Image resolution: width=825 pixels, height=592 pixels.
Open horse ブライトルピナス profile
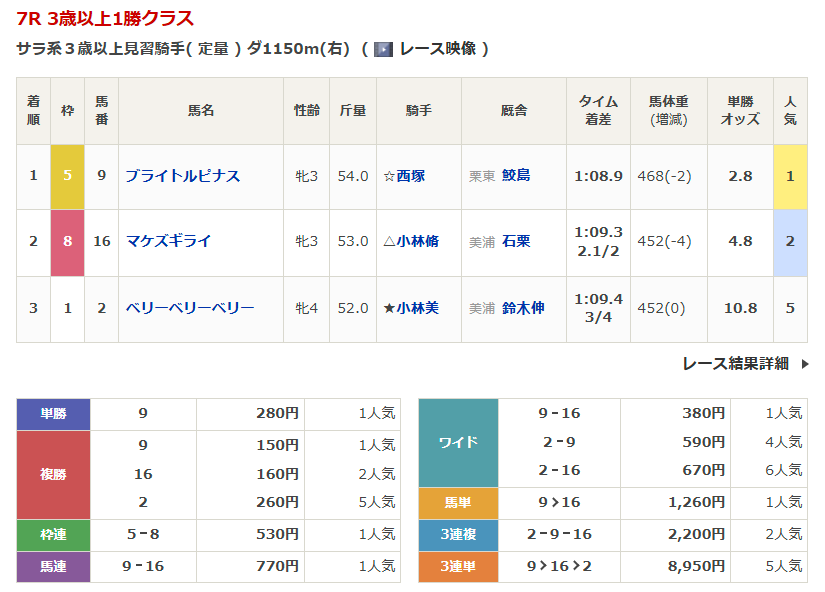point(183,176)
